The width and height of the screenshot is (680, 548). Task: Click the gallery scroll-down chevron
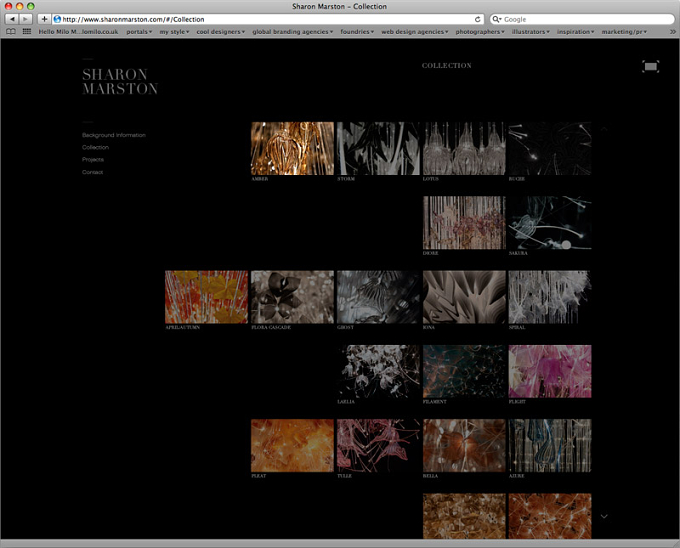point(604,516)
